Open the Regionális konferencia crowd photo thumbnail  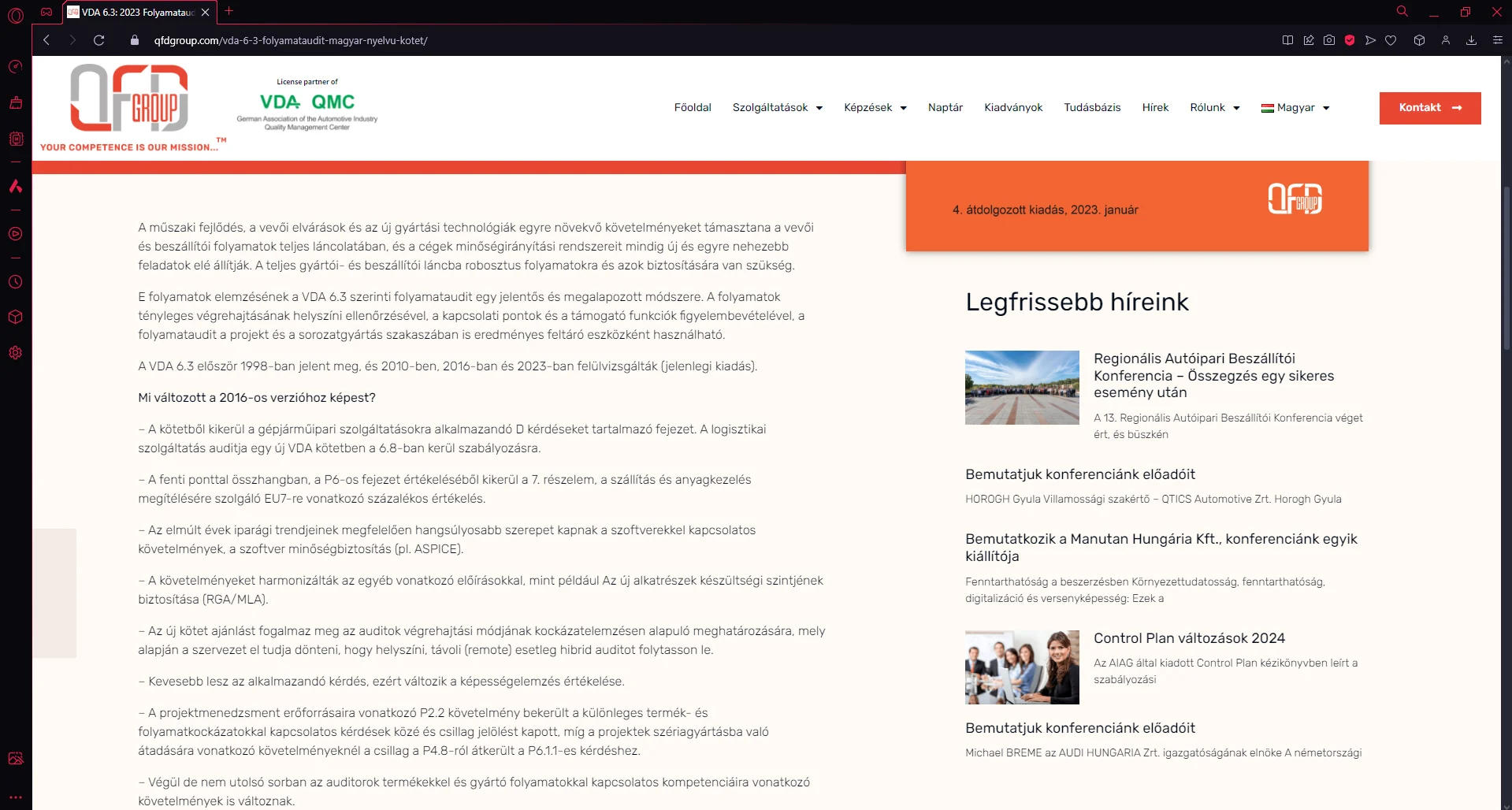tap(1022, 388)
